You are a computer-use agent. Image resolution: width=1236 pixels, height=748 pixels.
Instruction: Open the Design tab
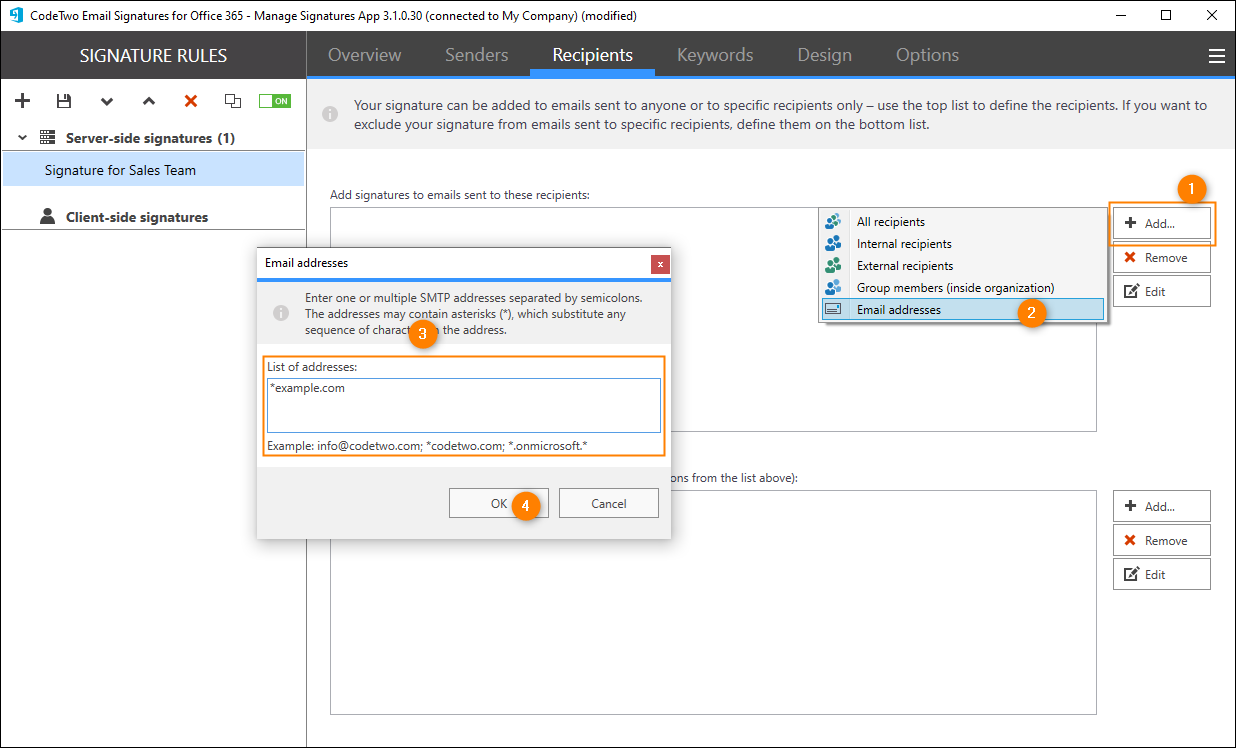(824, 55)
